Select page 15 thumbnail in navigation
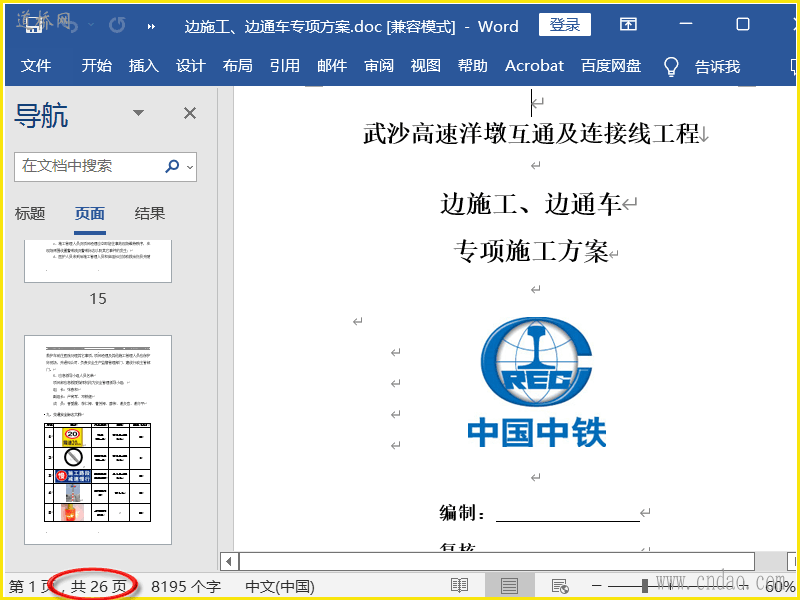The height and width of the screenshot is (600, 800). [x=98, y=261]
